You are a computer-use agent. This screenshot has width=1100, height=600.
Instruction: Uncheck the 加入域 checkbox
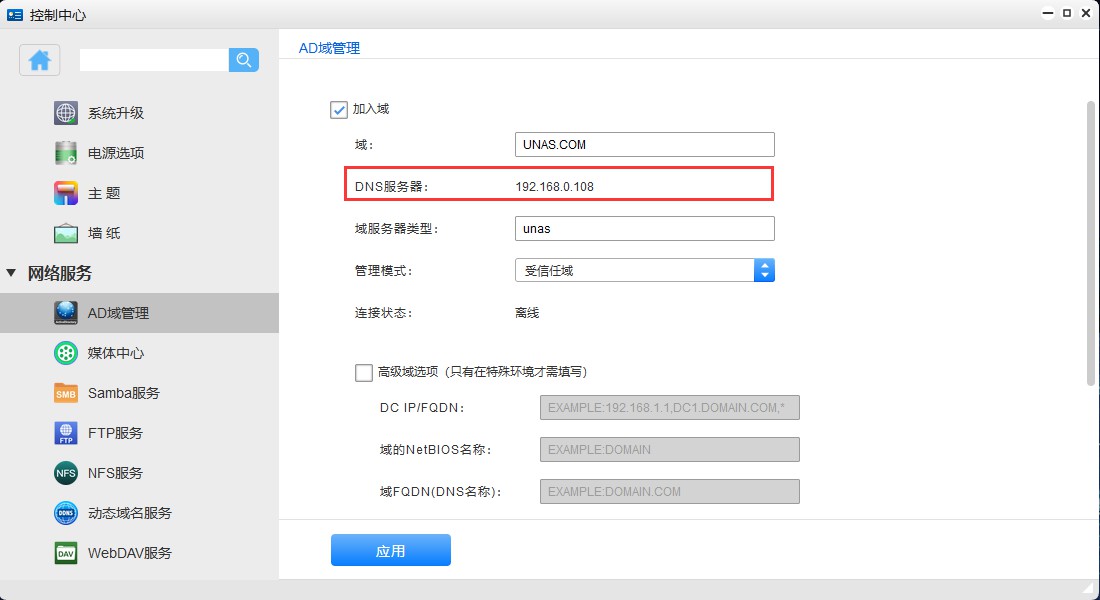339,109
